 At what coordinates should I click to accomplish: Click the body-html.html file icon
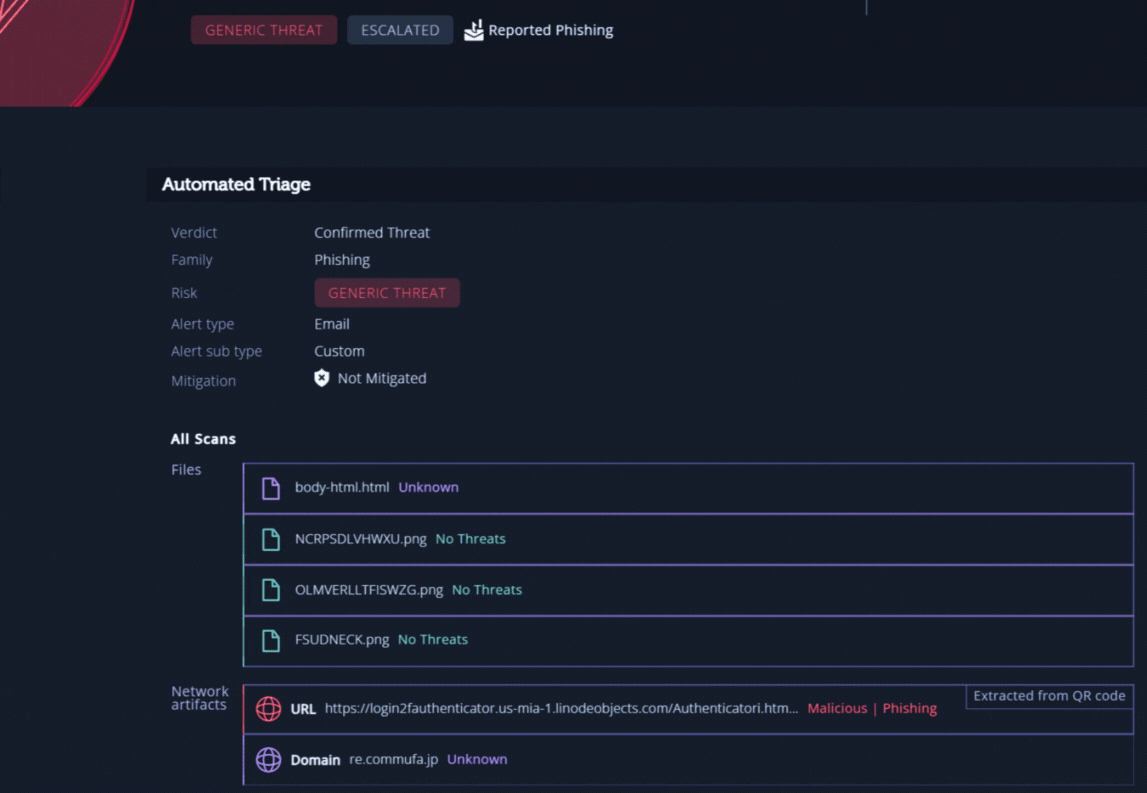[270, 488]
